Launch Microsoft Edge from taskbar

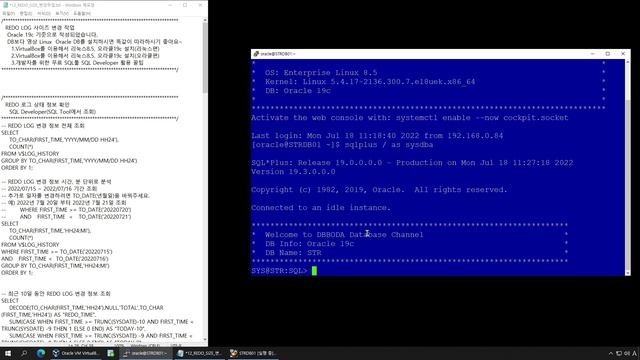coord(41,353)
